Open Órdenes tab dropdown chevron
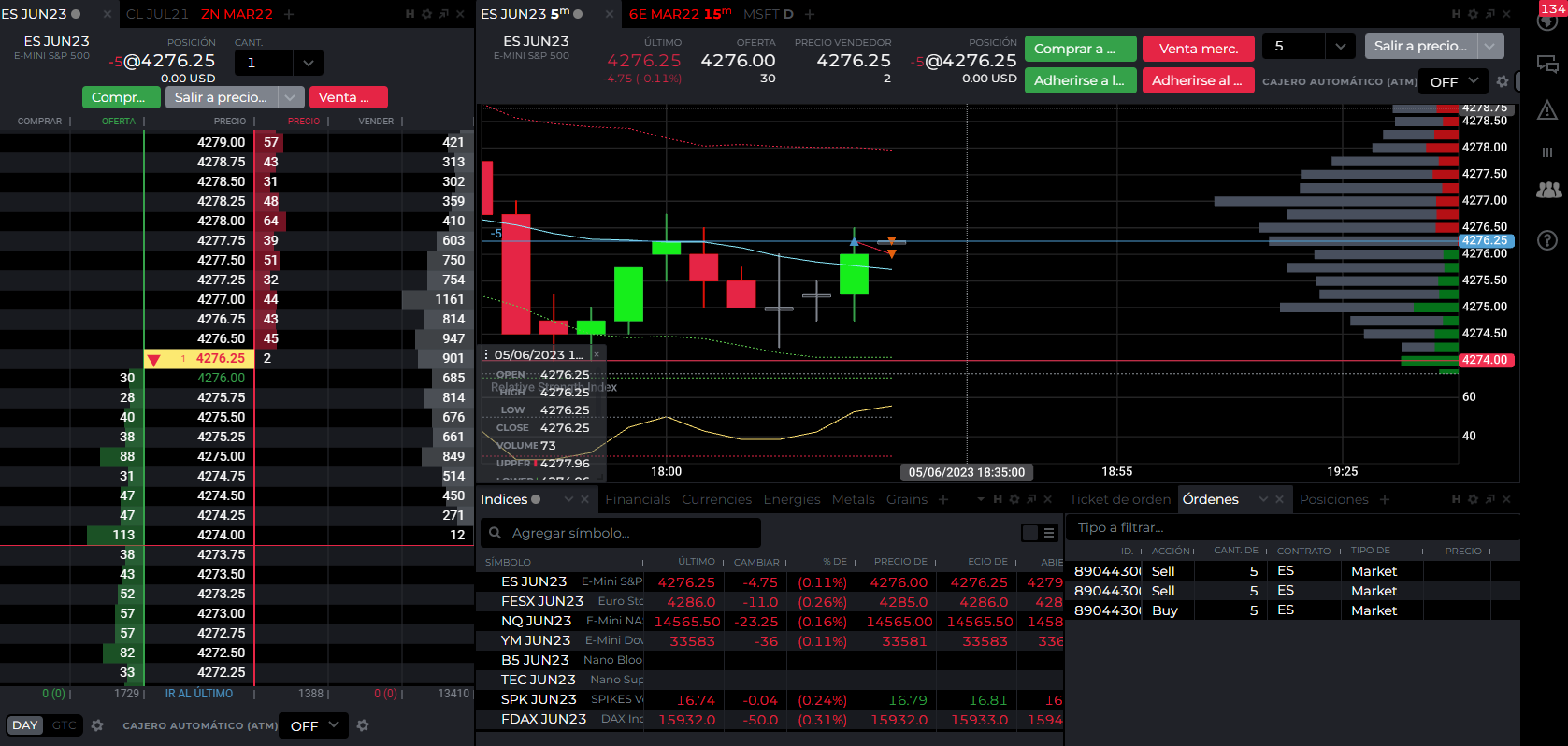 pyautogui.click(x=1263, y=499)
